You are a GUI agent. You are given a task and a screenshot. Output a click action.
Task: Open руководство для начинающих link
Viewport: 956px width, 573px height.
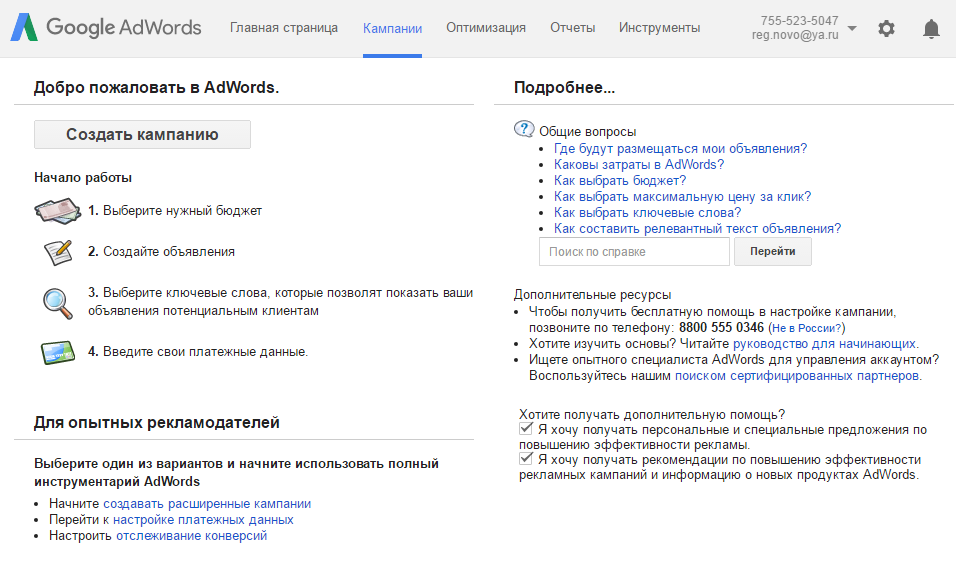(824, 344)
